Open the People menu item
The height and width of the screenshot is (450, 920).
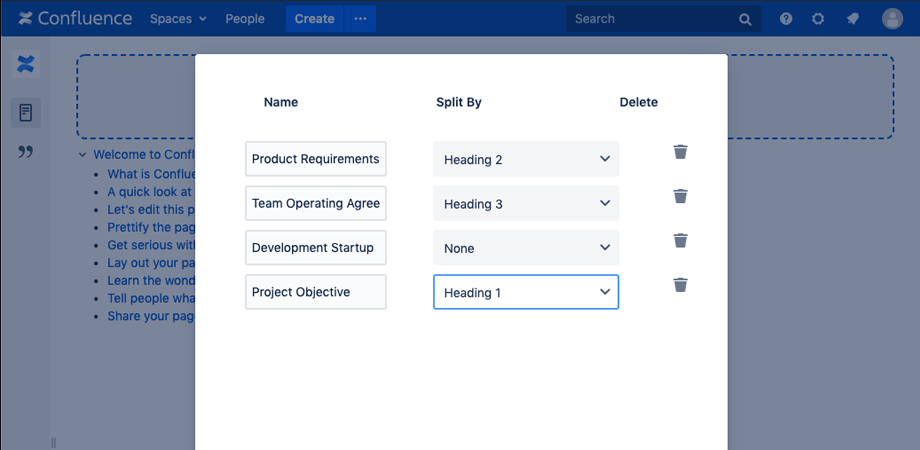[x=245, y=19]
